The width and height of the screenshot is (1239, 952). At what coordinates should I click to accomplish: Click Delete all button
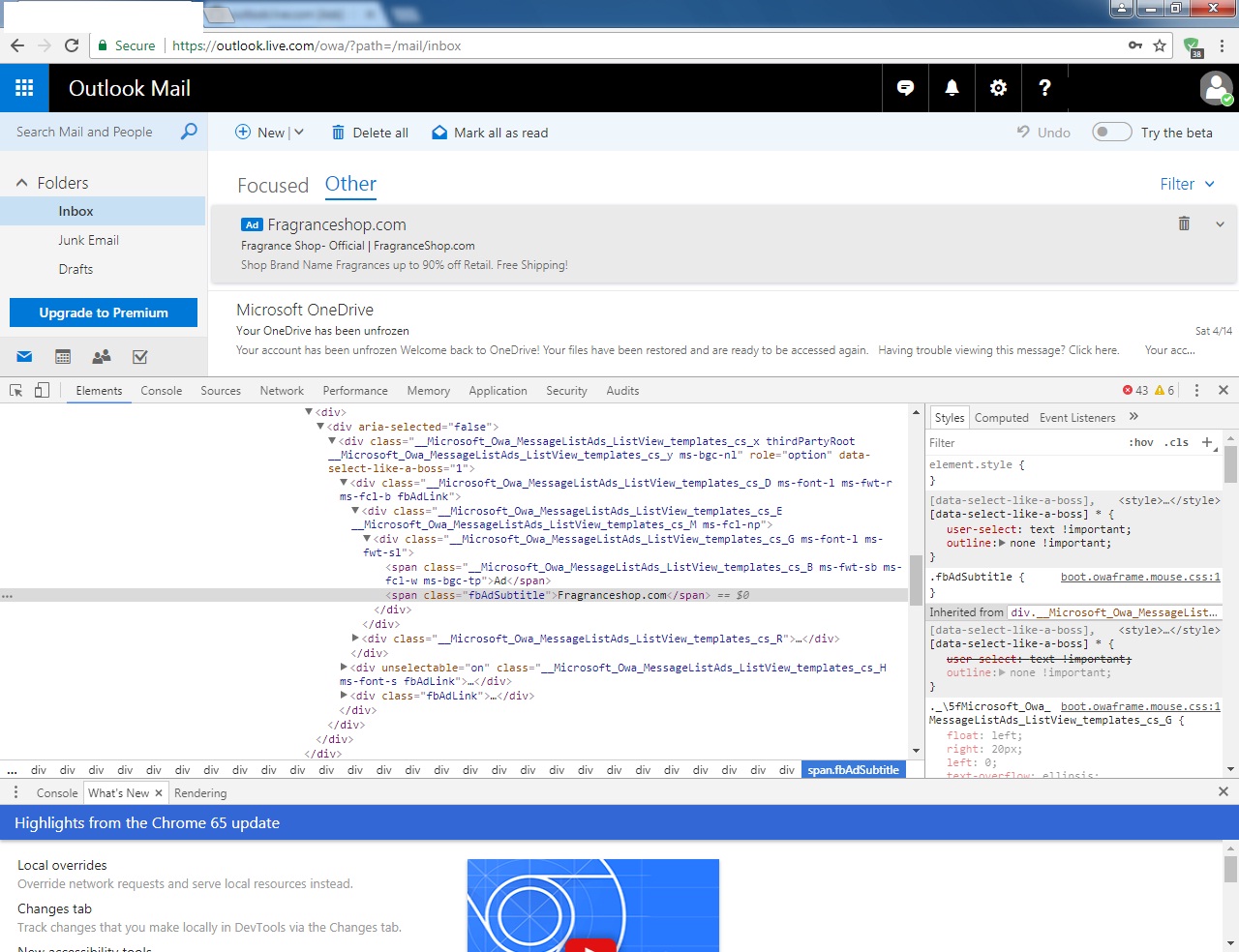(x=370, y=133)
